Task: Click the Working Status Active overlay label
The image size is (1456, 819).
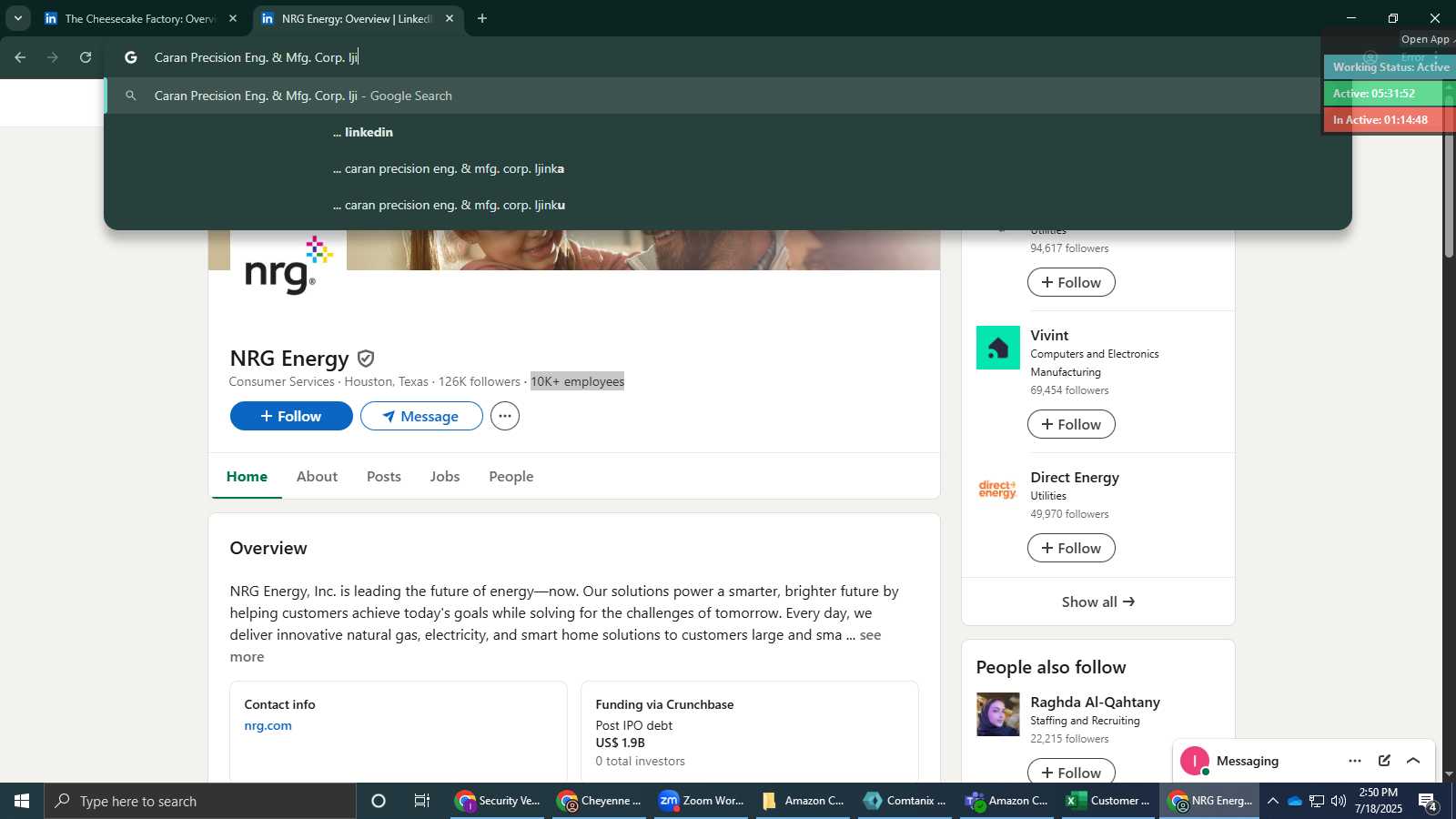Action: pos(1390,66)
